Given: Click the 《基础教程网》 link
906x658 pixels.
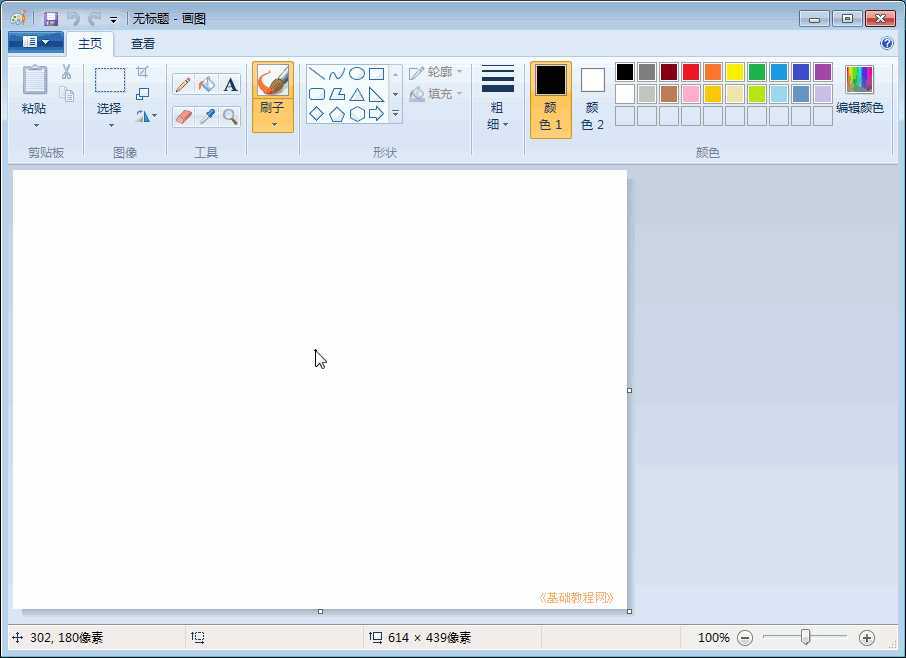Looking at the screenshot, I should click(x=577, y=596).
